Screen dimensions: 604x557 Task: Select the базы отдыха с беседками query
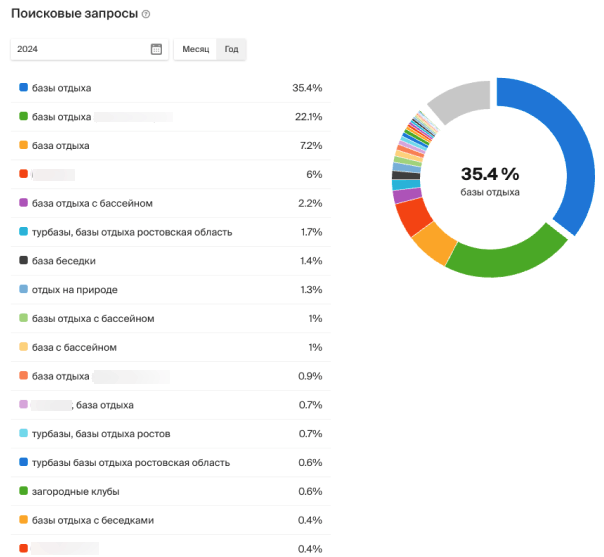coord(93,520)
